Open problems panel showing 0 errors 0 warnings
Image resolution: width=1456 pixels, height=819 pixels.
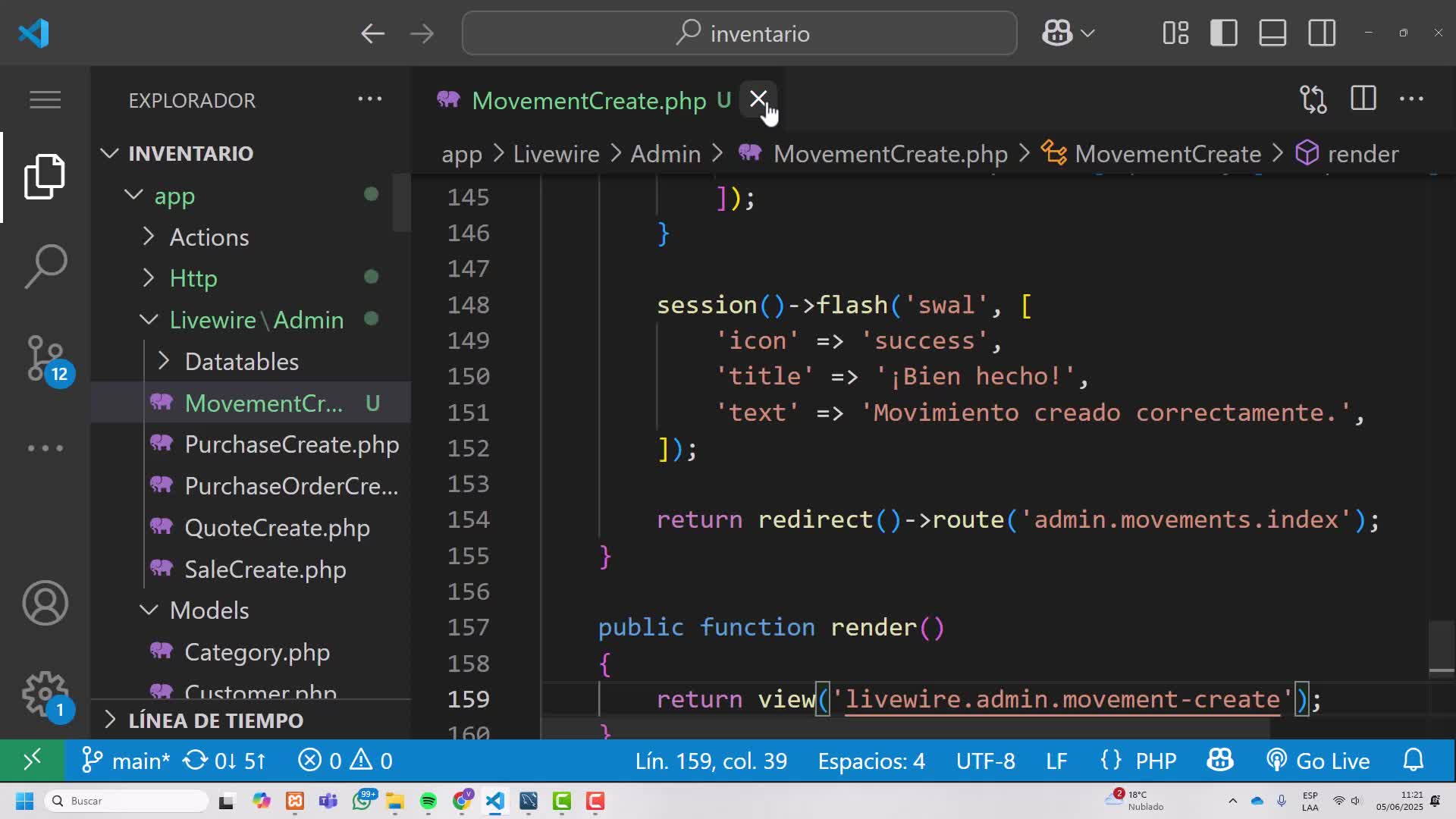tap(345, 761)
